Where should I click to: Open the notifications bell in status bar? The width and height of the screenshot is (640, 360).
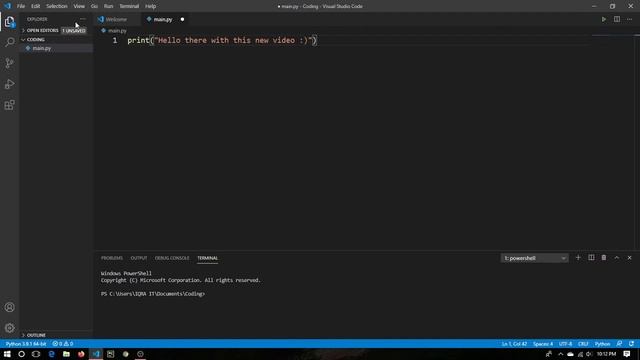point(631,344)
